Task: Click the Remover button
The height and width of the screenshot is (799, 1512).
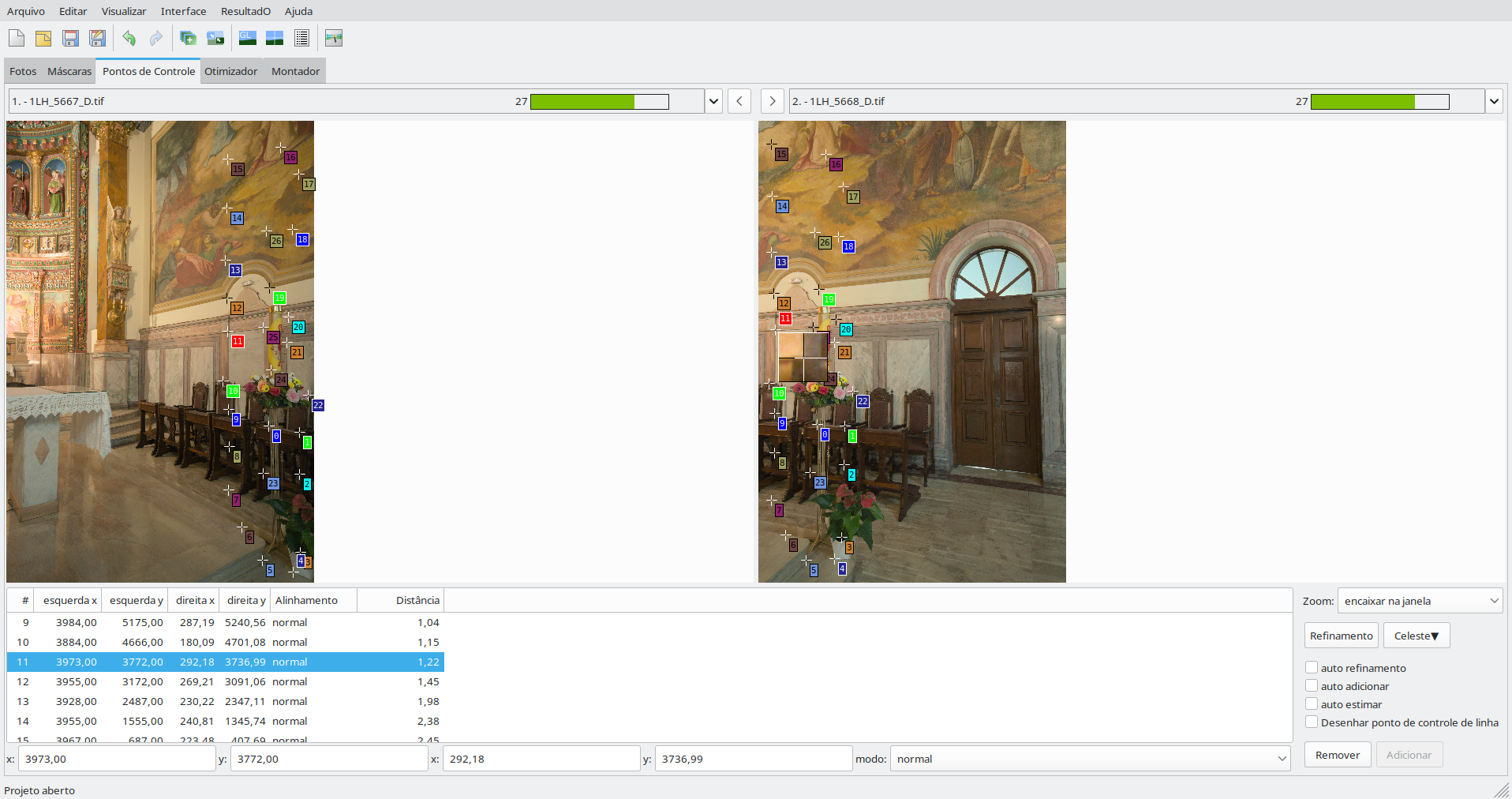Action: pos(1338,755)
